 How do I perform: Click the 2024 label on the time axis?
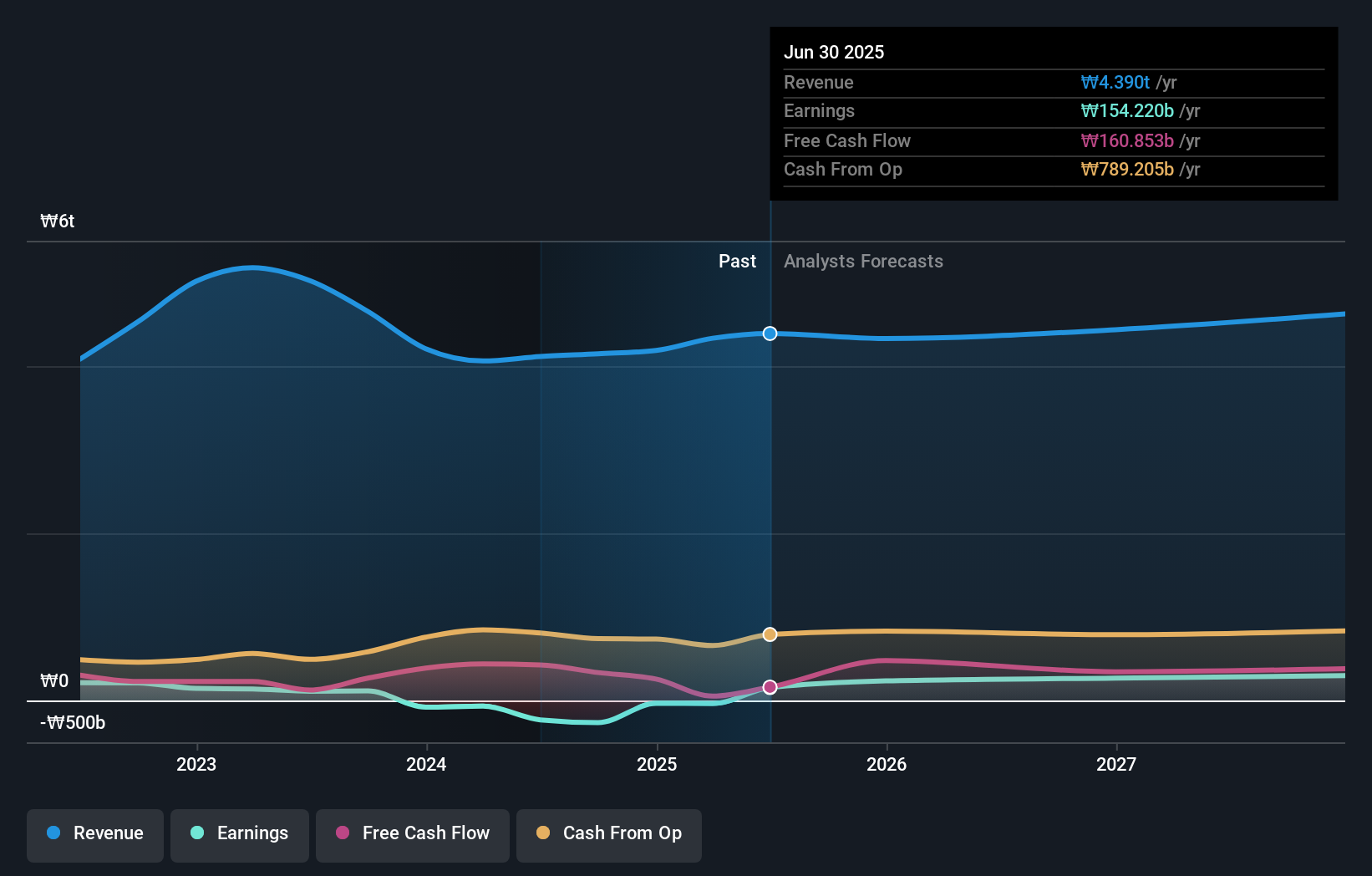(426, 764)
